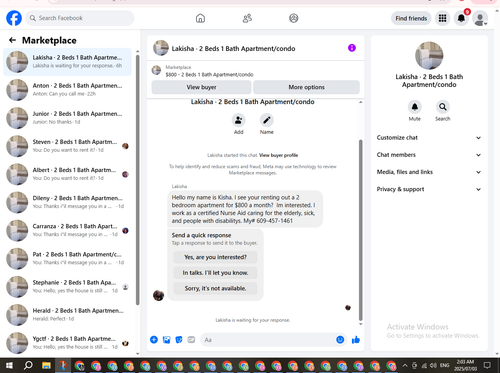Open the Anton conversation in the list
The height and width of the screenshot is (373, 500).
[x=68, y=90]
